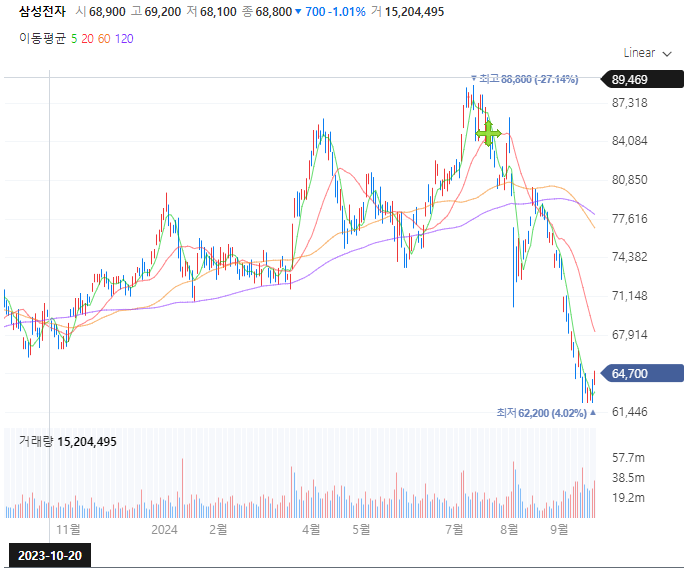
Task: Click the current price tag 64,700
Action: point(641,373)
